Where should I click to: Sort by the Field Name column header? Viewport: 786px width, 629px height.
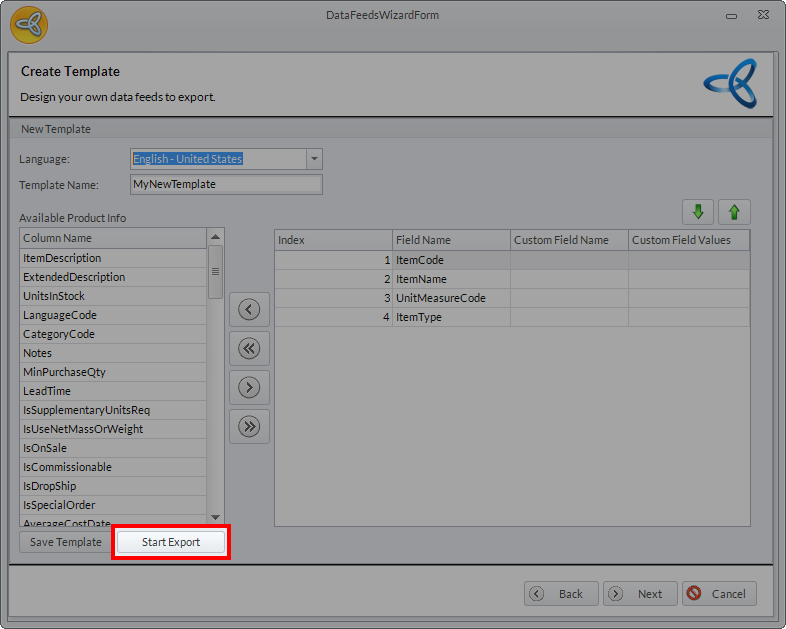450,240
